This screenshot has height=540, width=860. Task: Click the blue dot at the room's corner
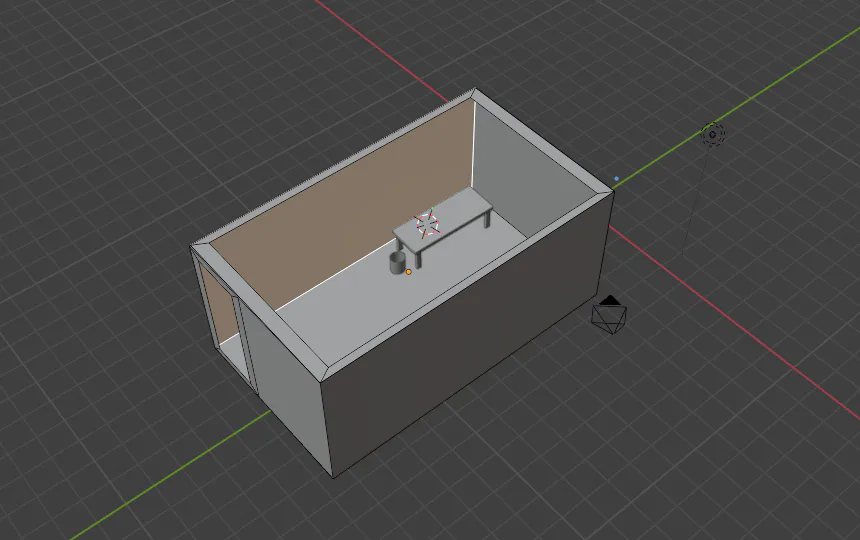click(x=616, y=179)
